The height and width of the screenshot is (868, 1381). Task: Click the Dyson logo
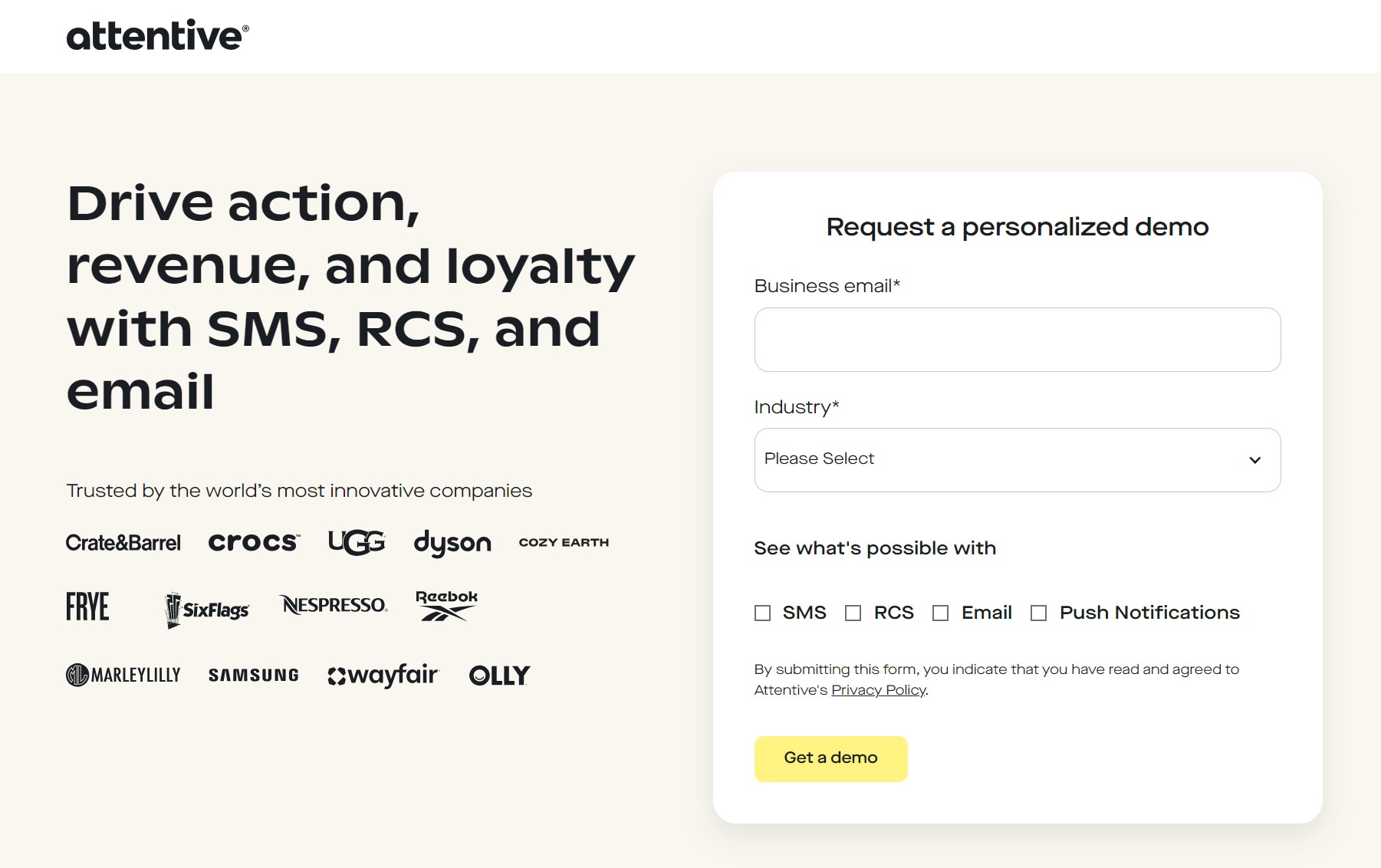pos(453,542)
